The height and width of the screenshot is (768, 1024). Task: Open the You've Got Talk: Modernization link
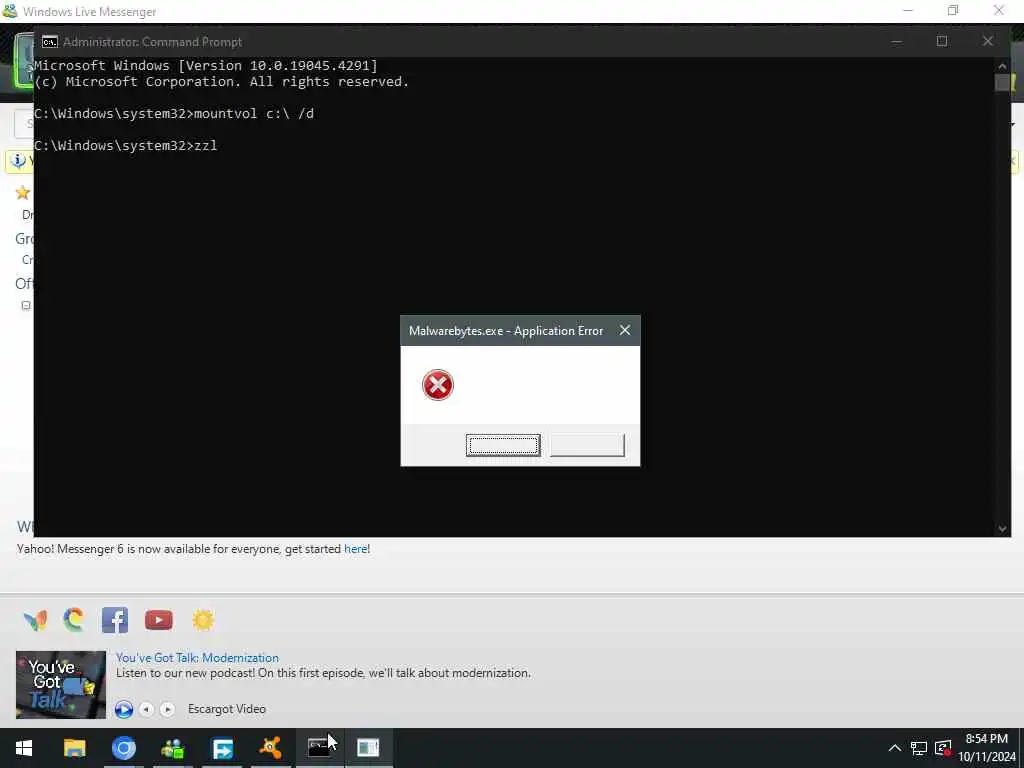pyautogui.click(x=197, y=658)
